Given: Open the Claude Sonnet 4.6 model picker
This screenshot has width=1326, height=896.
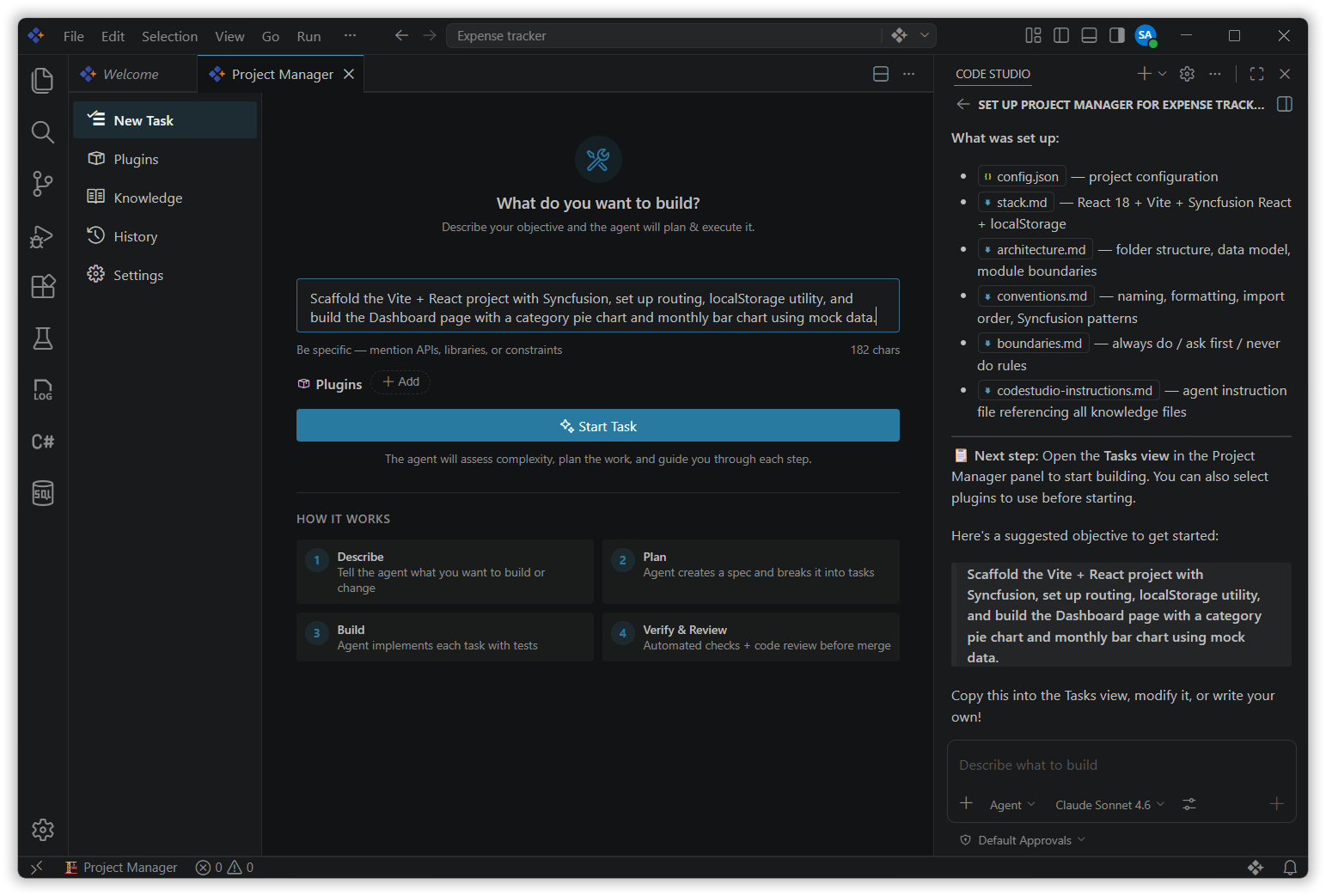Looking at the screenshot, I should (1109, 805).
